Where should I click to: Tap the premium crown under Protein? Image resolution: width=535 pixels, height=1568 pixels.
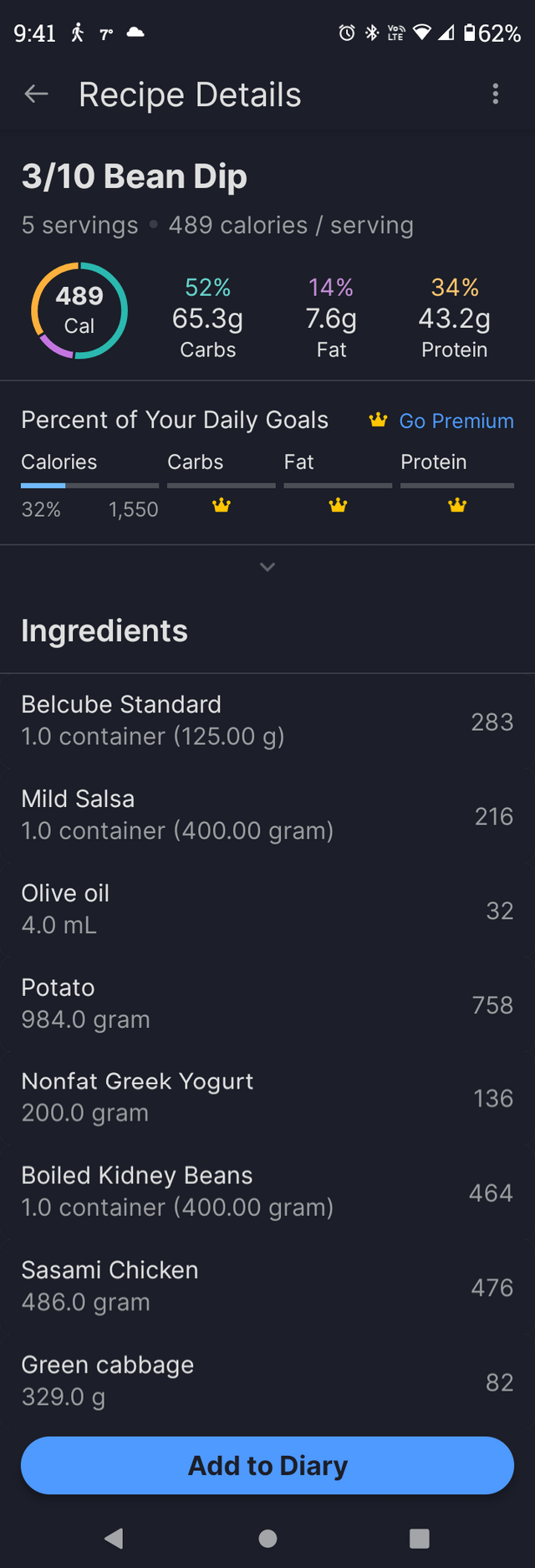[x=456, y=505]
